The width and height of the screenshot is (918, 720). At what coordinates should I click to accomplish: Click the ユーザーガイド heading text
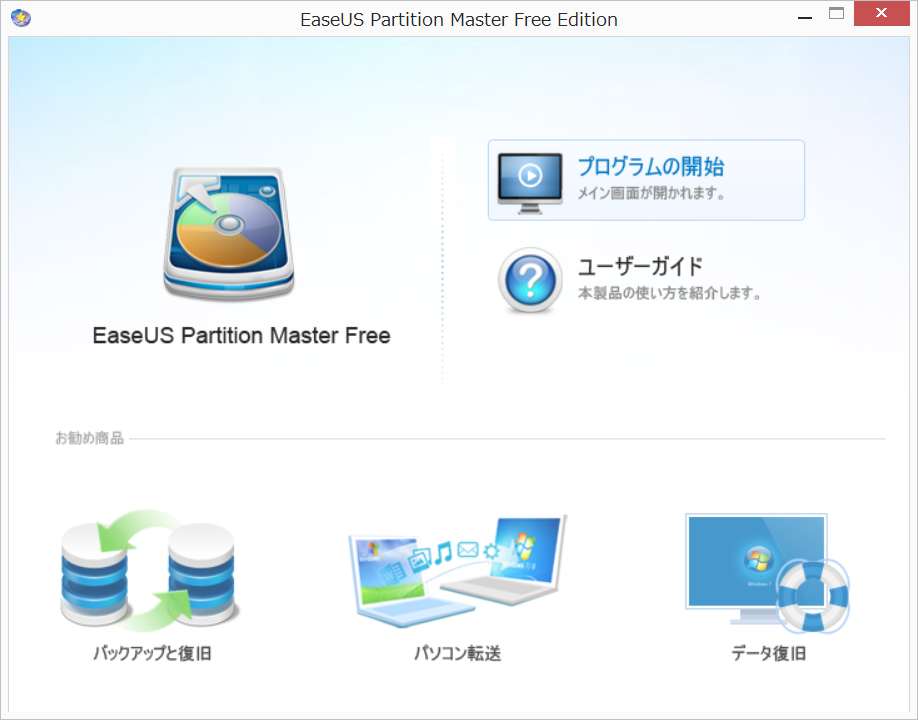640,266
